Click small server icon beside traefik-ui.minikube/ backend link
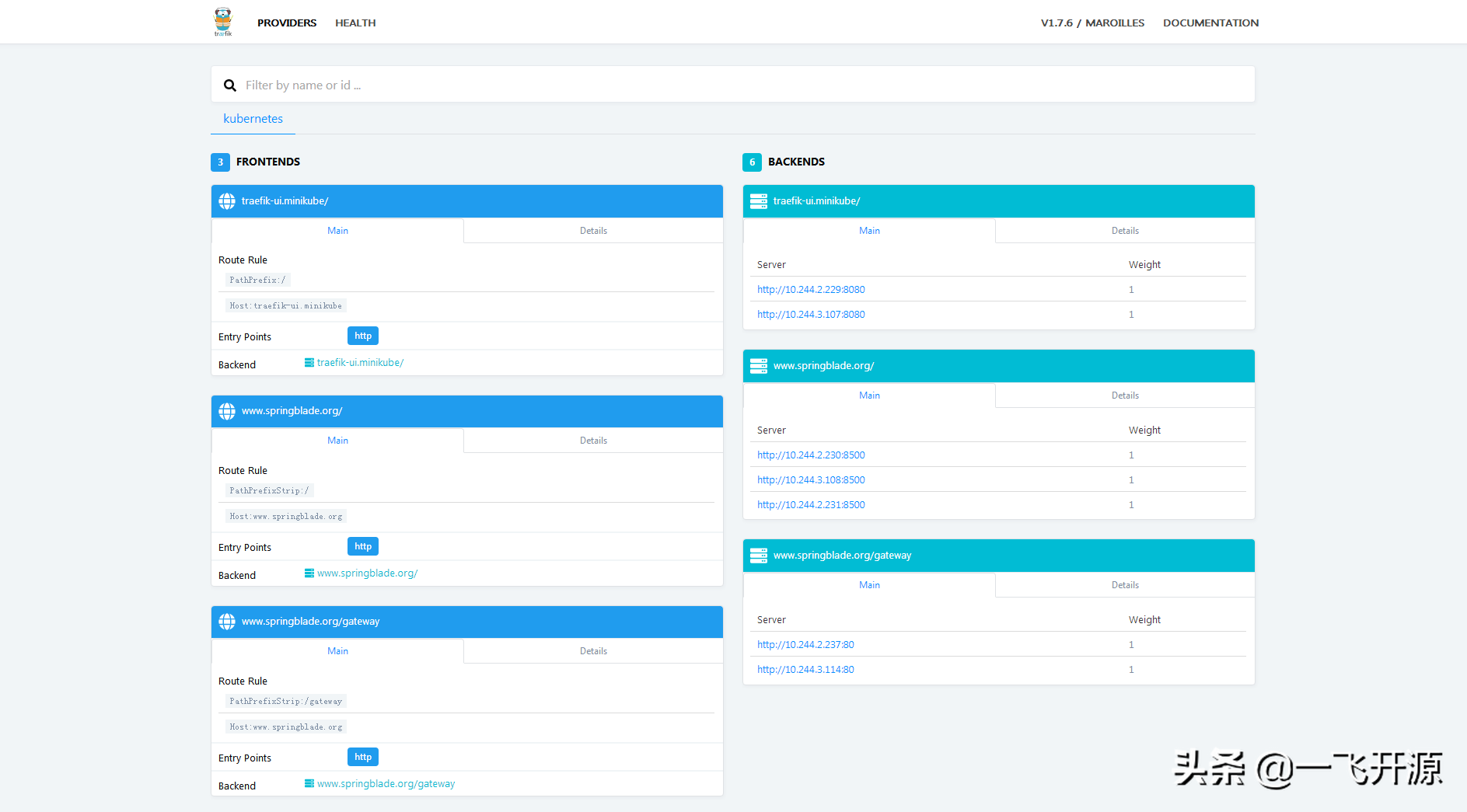The height and width of the screenshot is (812, 1467). point(309,363)
